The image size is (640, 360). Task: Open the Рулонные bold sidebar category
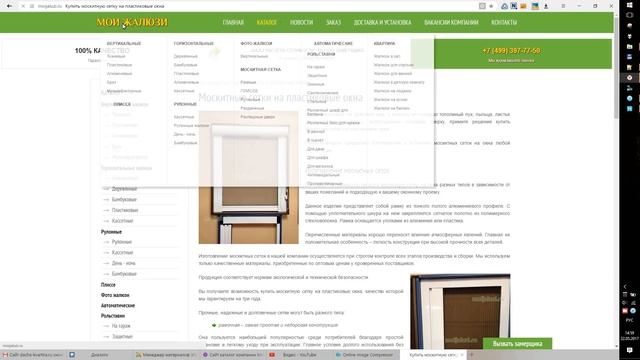[111, 232]
